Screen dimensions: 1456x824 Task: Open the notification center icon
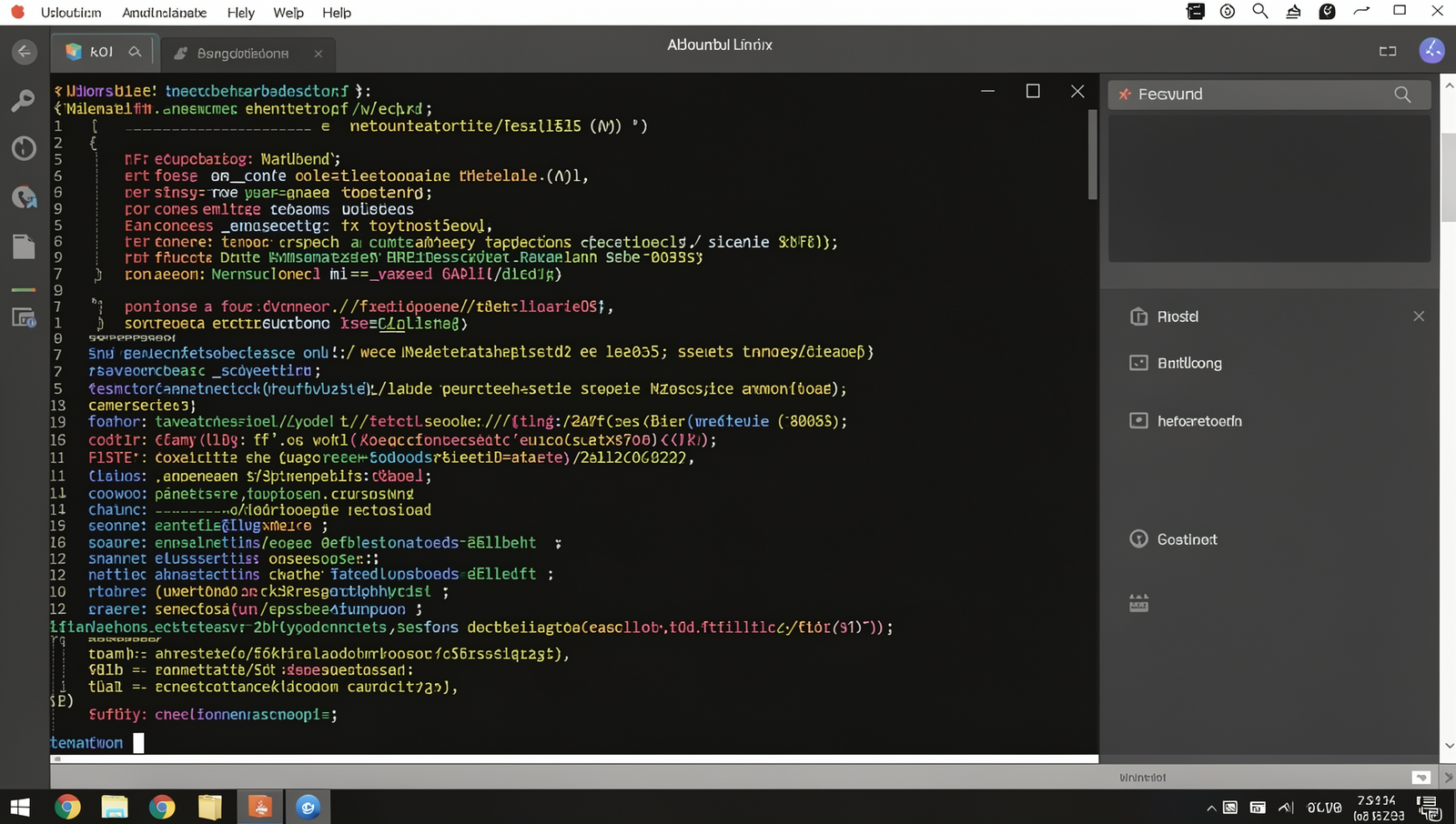coord(1430,807)
